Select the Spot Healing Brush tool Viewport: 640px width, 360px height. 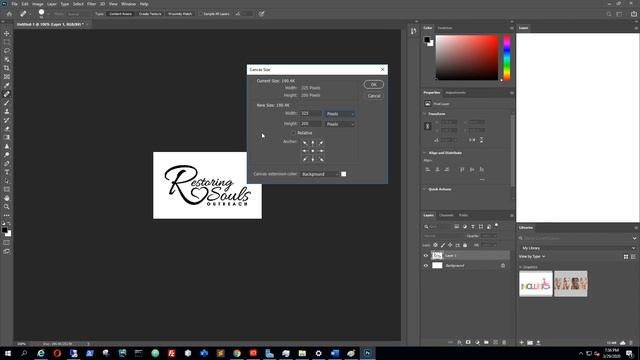click(7, 94)
